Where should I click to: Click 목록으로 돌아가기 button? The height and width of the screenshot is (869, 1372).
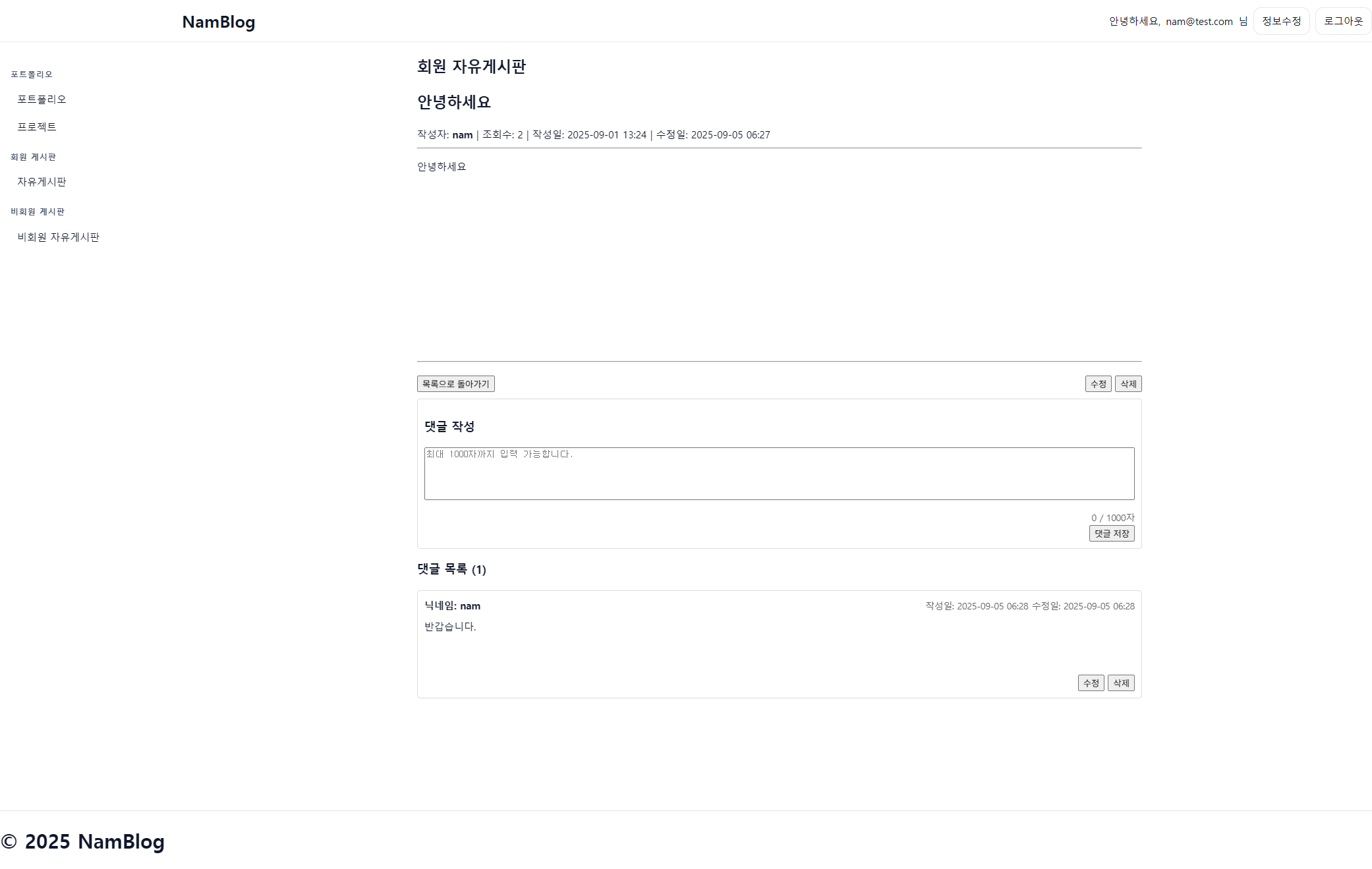(455, 384)
